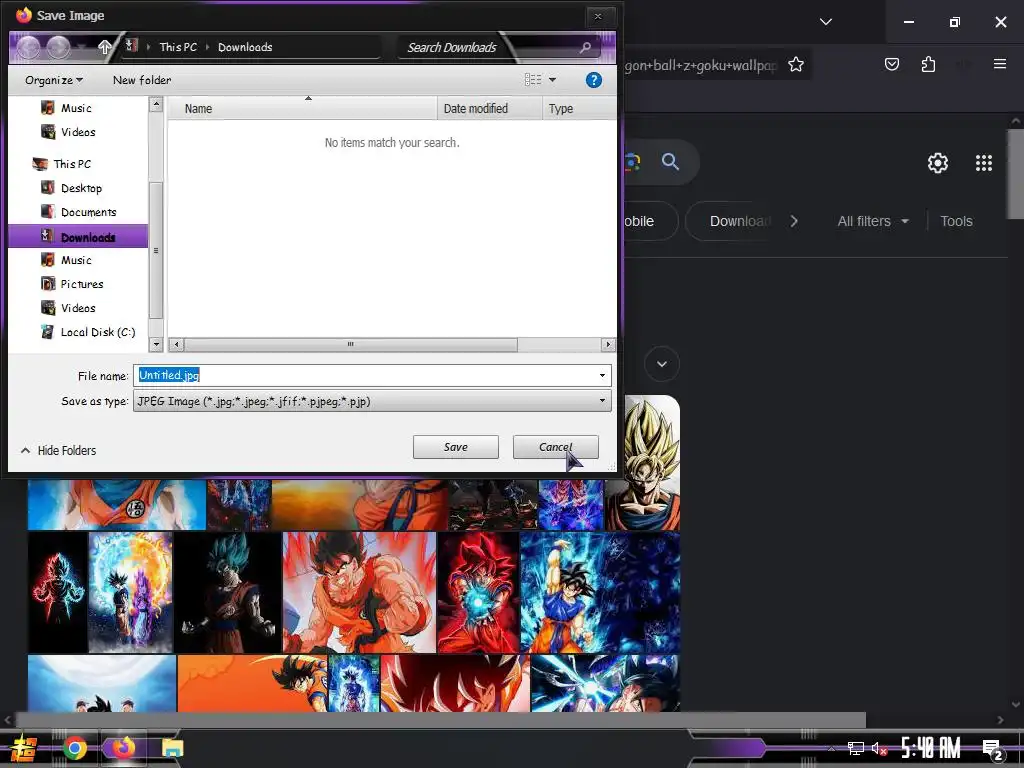Open the Save as type dropdown
Screen dimensions: 1024x768
coord(372,401)
